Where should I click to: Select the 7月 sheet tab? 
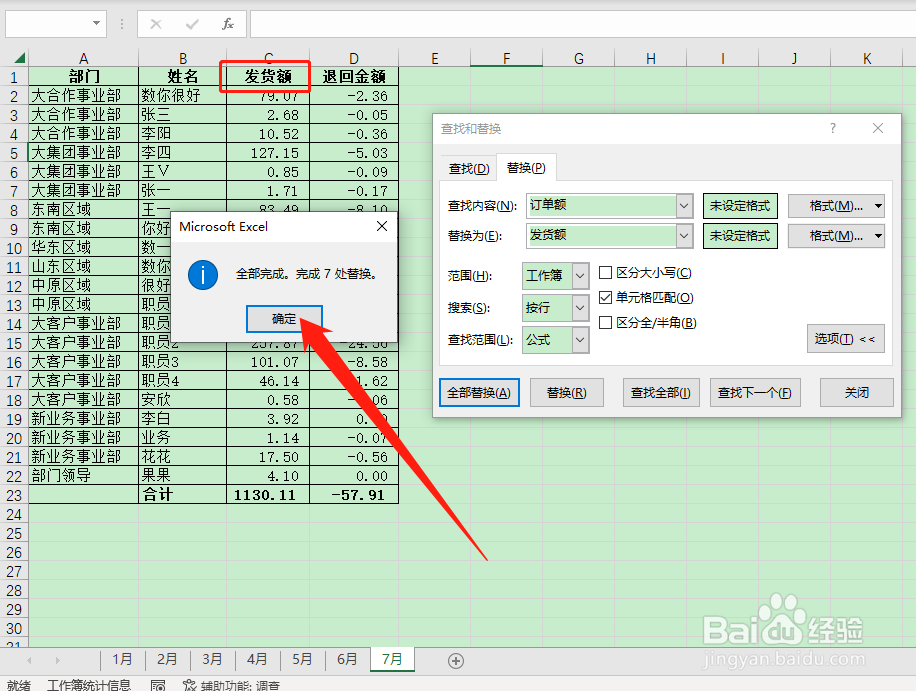point(392,659)
